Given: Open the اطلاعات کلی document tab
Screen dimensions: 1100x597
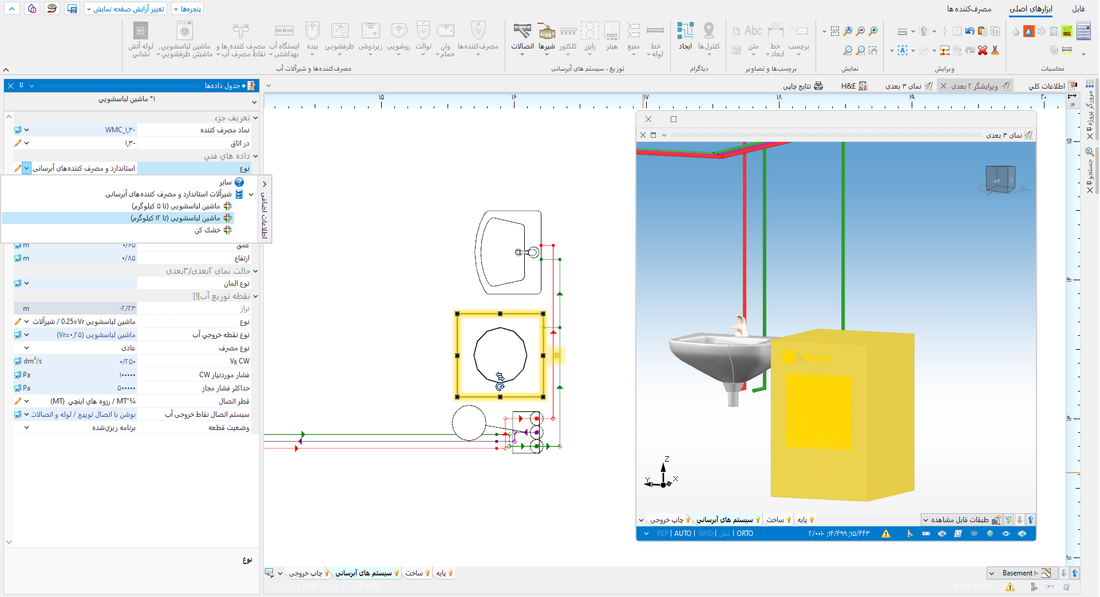Looking at the screenshot, I should pyautogui.click(x=1052, y=86).
